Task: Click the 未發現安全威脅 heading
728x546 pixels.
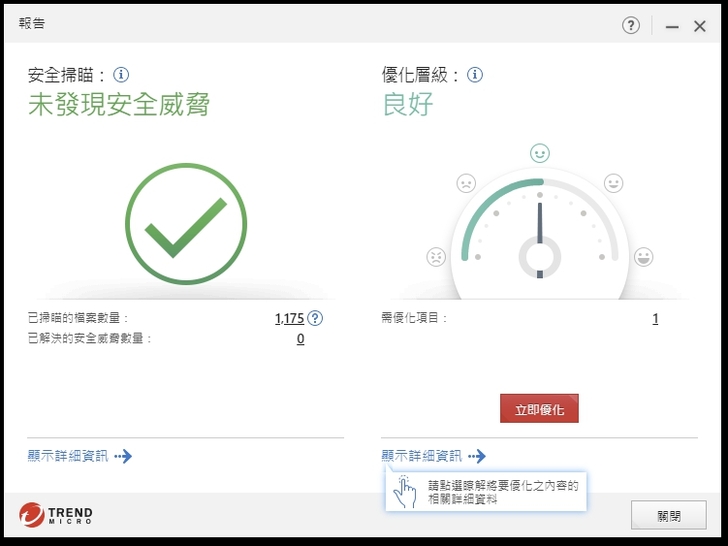Action: 119,104
